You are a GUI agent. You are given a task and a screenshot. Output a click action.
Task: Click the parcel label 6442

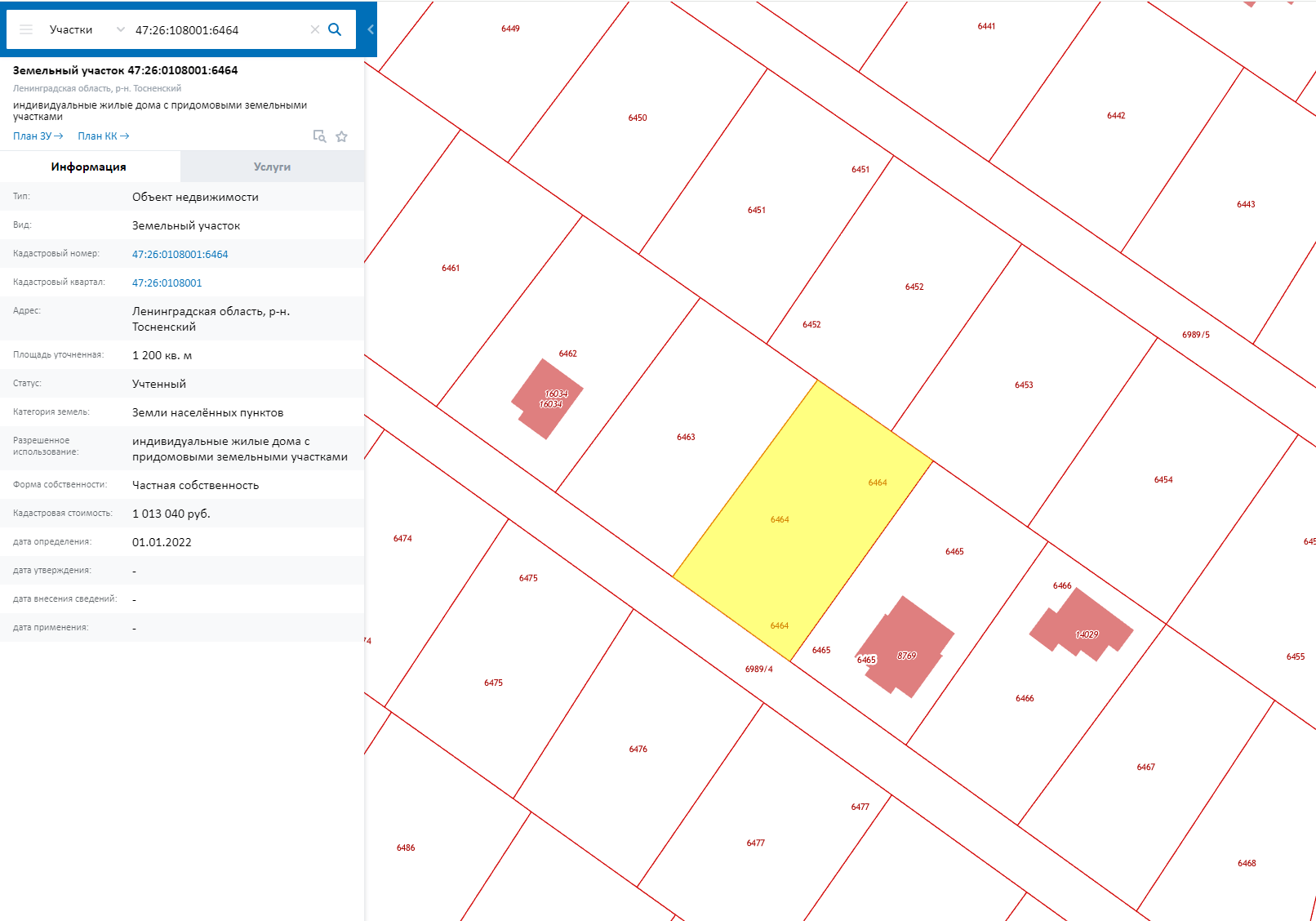[1116, 115]
